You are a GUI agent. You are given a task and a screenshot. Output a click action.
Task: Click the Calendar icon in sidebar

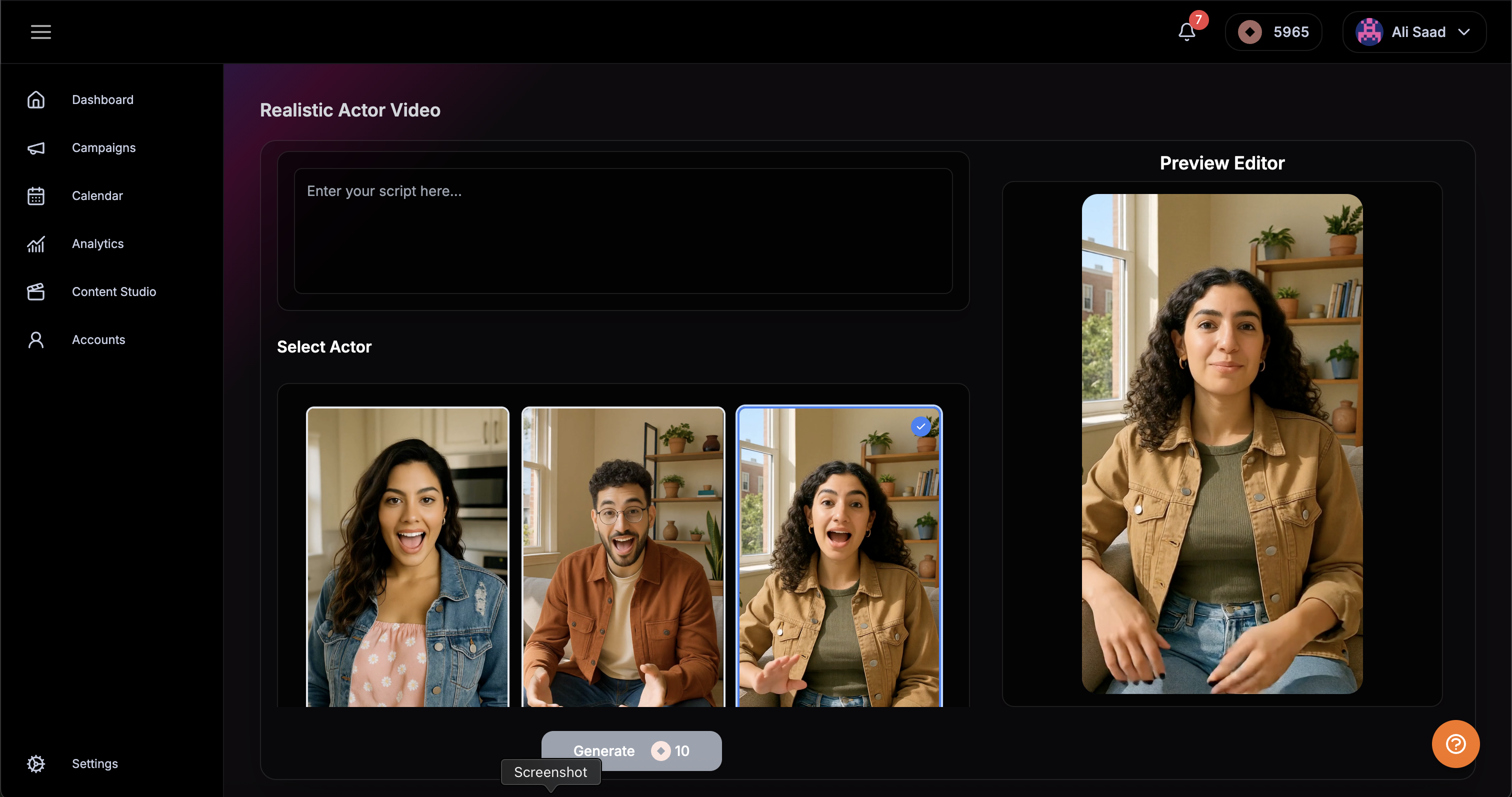click(36, 196)
